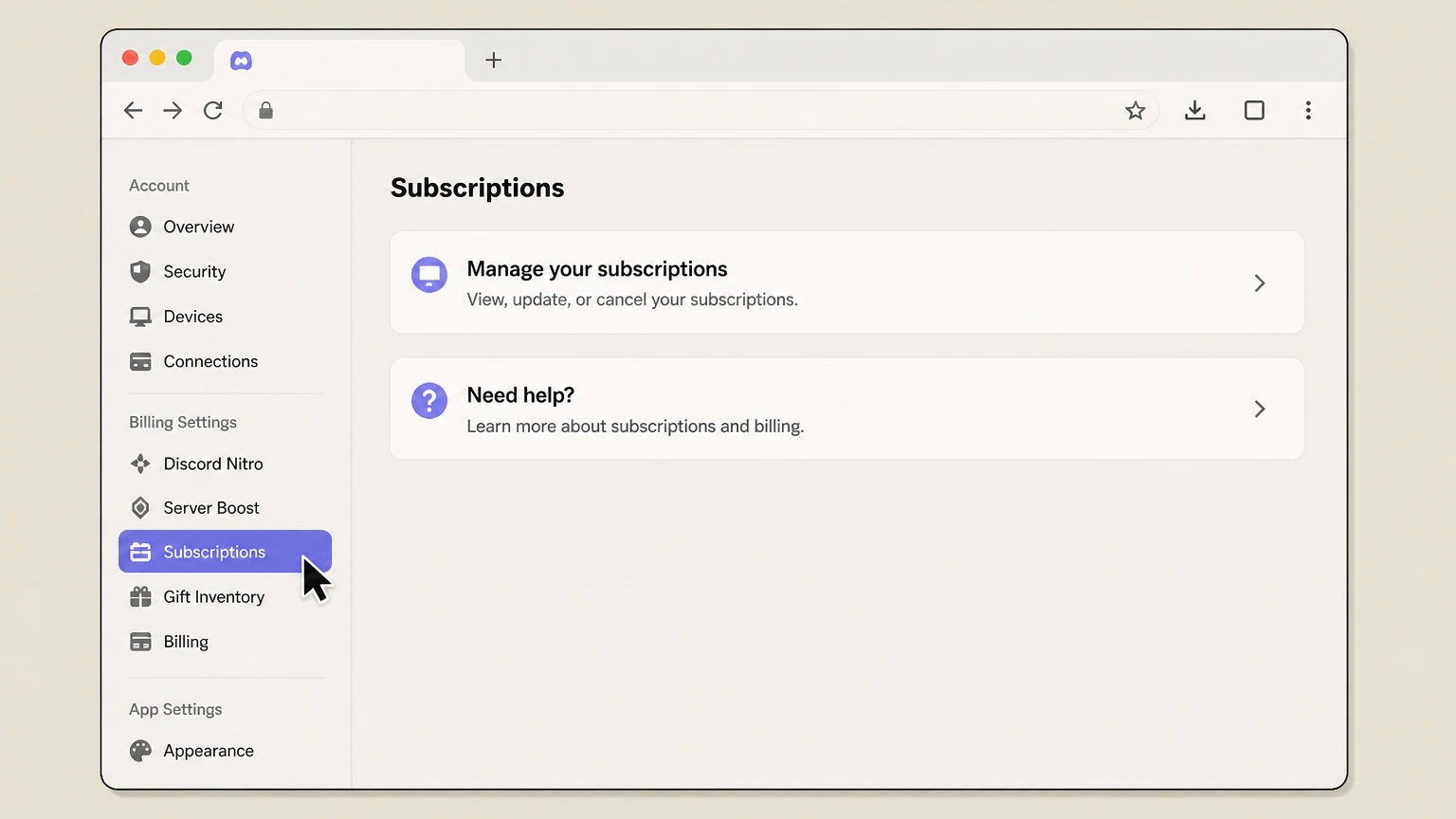
Task: Click the Subscriptions page heading
Action: point(478,188)
